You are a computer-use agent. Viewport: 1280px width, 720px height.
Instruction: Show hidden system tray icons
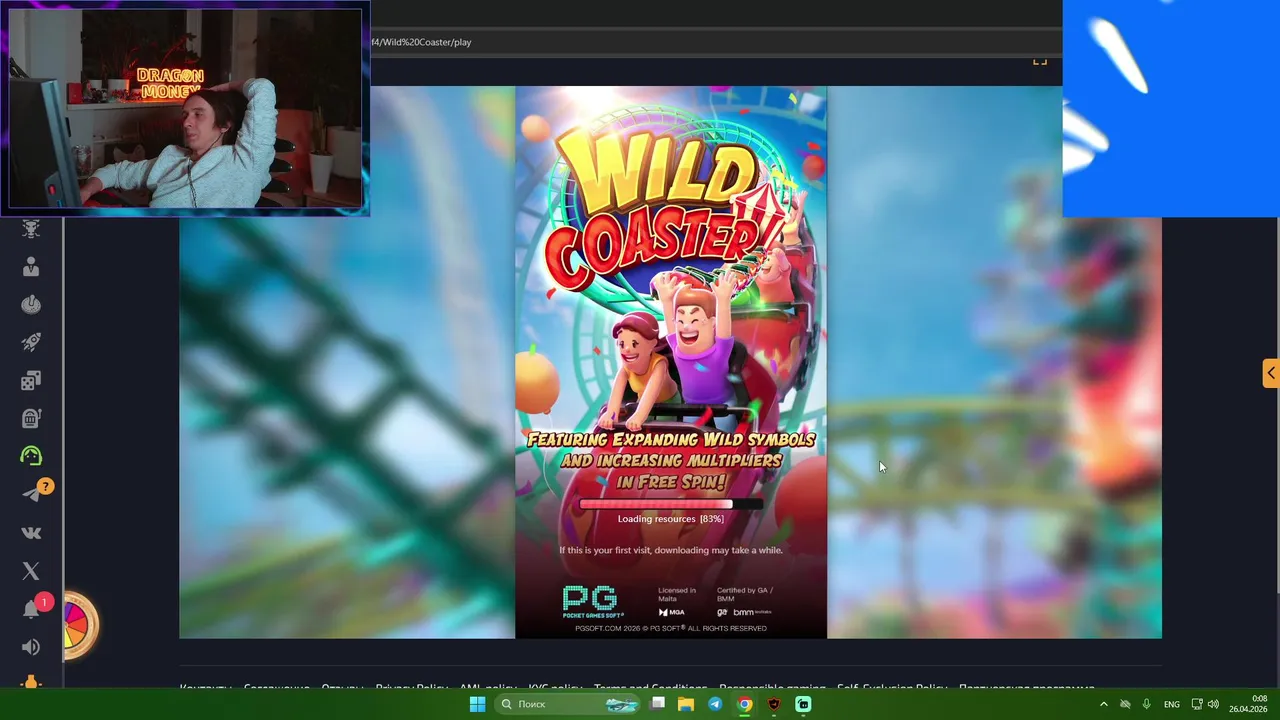[x=1104, y=704]
